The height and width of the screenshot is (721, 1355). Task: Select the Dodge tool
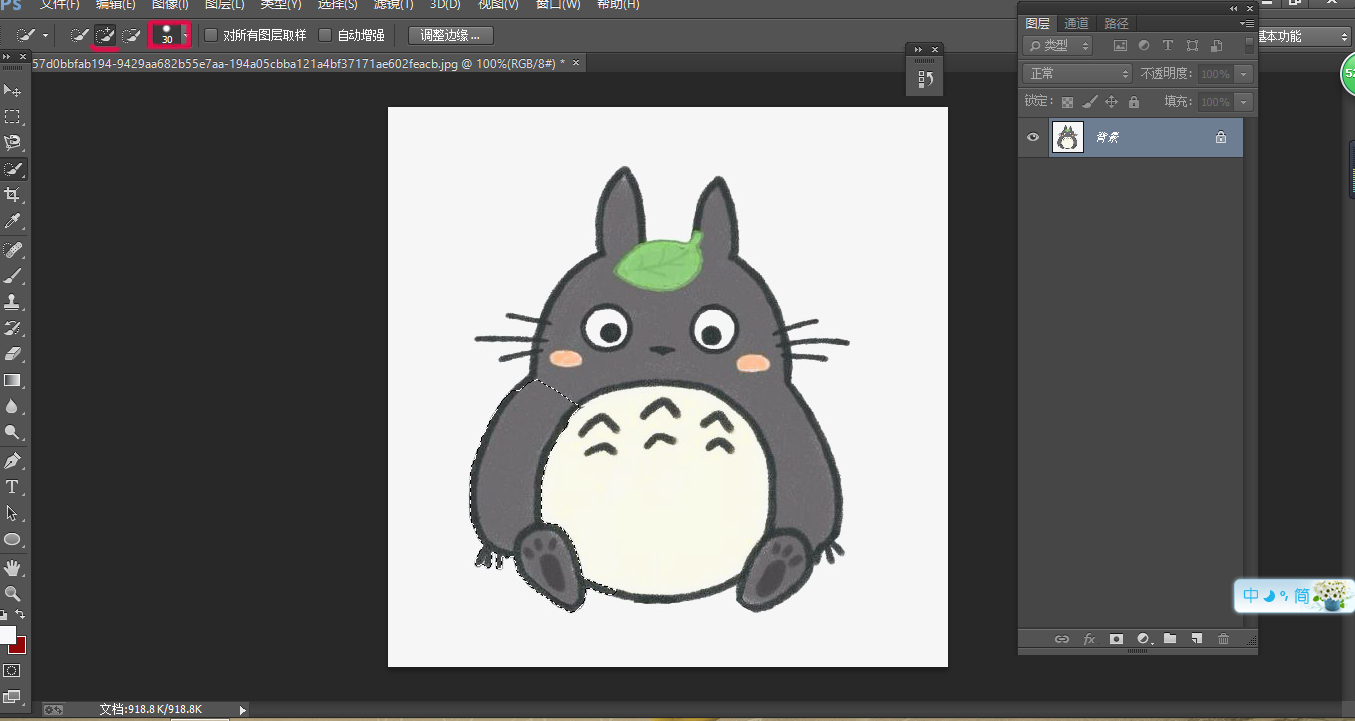tap(13, 432)
